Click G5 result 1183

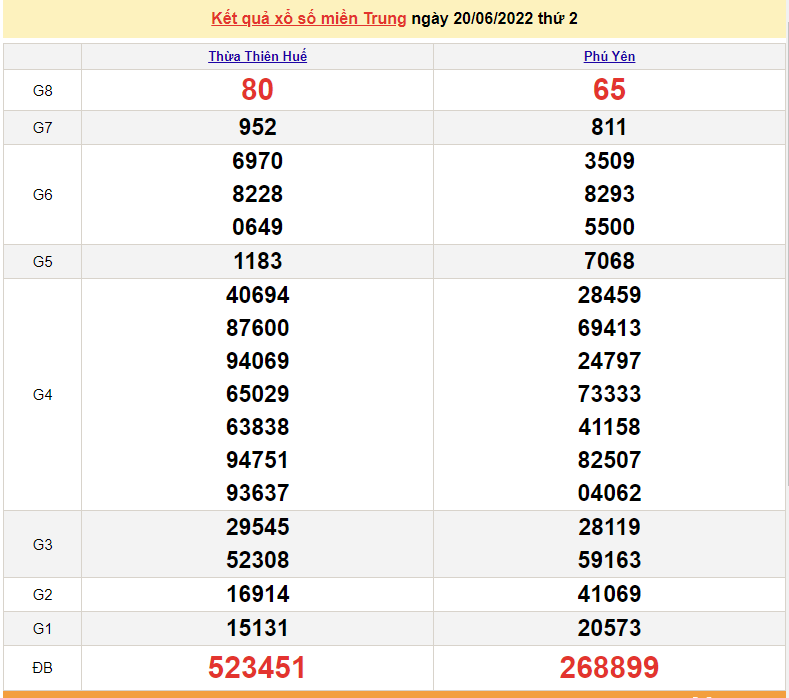coord(257,261)
